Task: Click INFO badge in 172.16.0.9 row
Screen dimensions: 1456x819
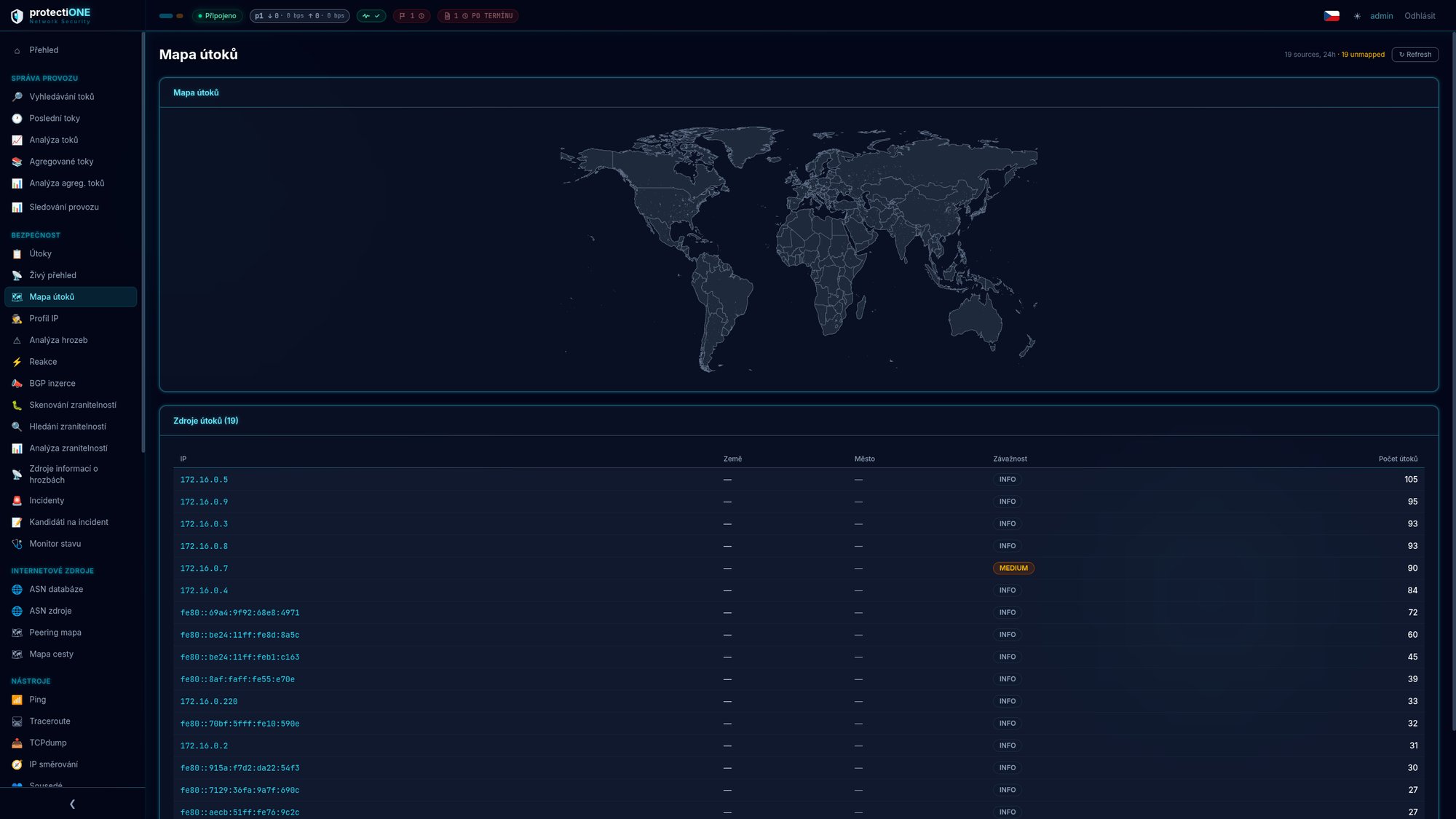Action: [x=1007, y=502]
